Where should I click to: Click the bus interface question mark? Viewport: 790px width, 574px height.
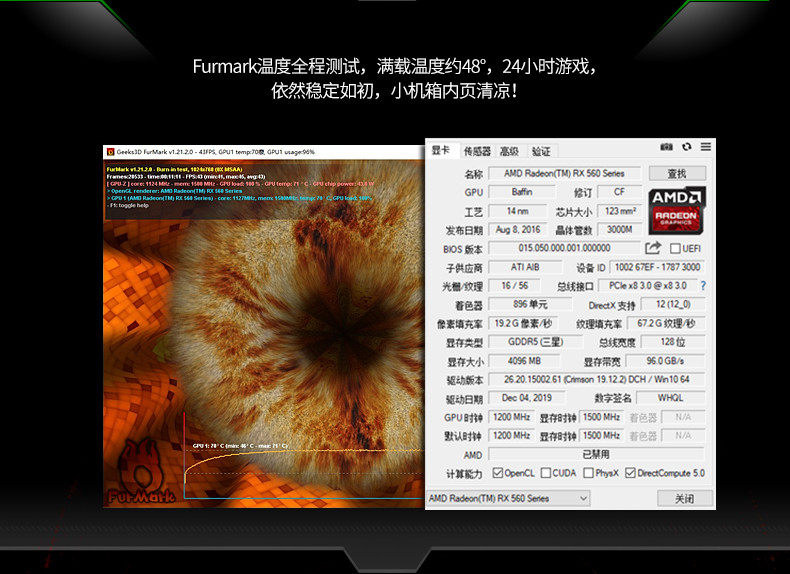pos(703,286)
